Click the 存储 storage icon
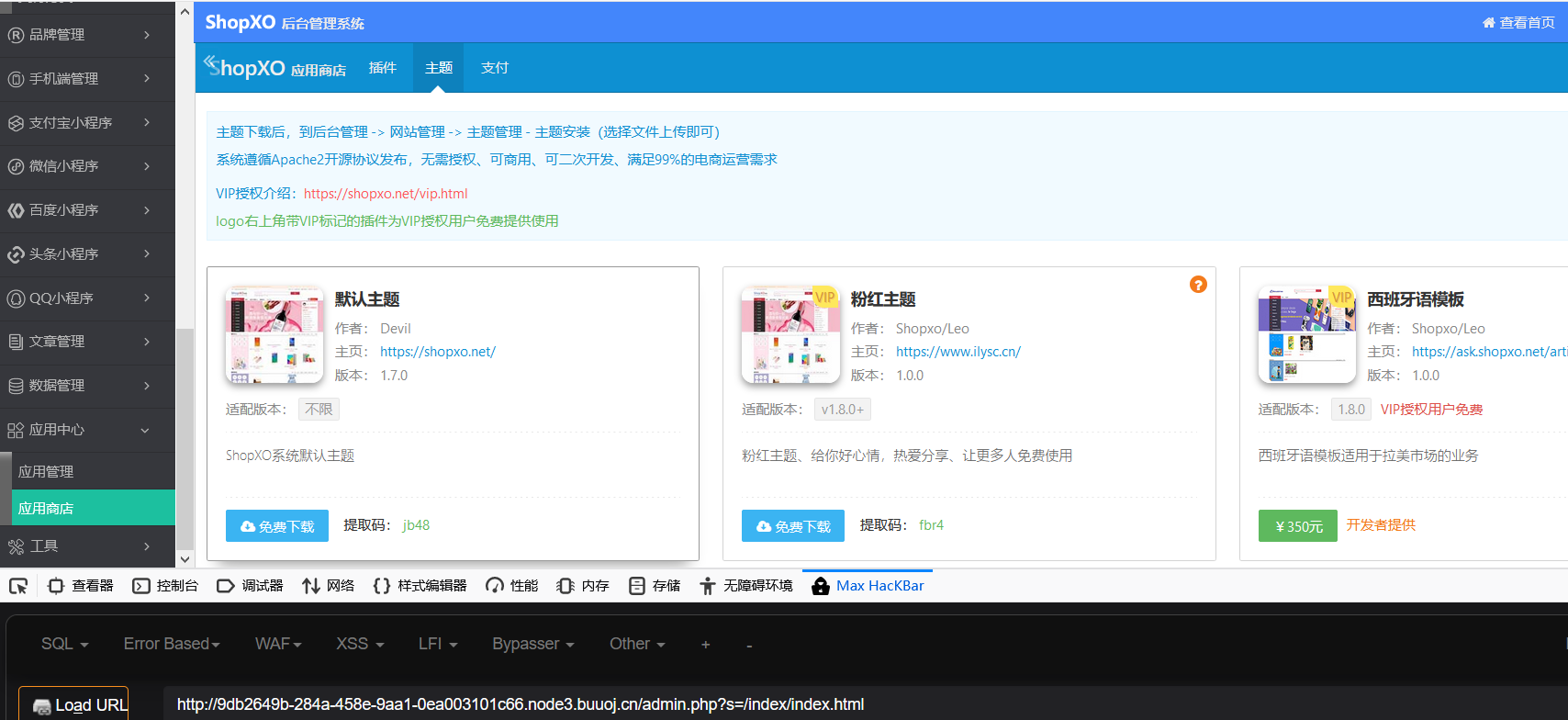The image size is (1568, 720). [637, 586]
